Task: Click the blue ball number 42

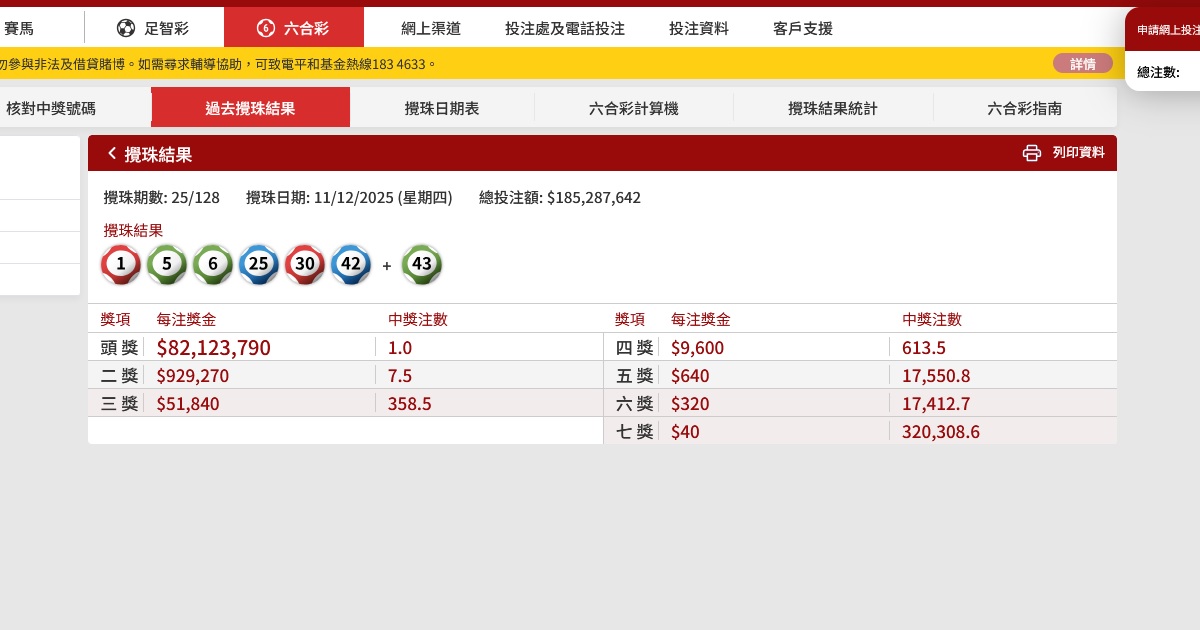Action: coord(350,265)
